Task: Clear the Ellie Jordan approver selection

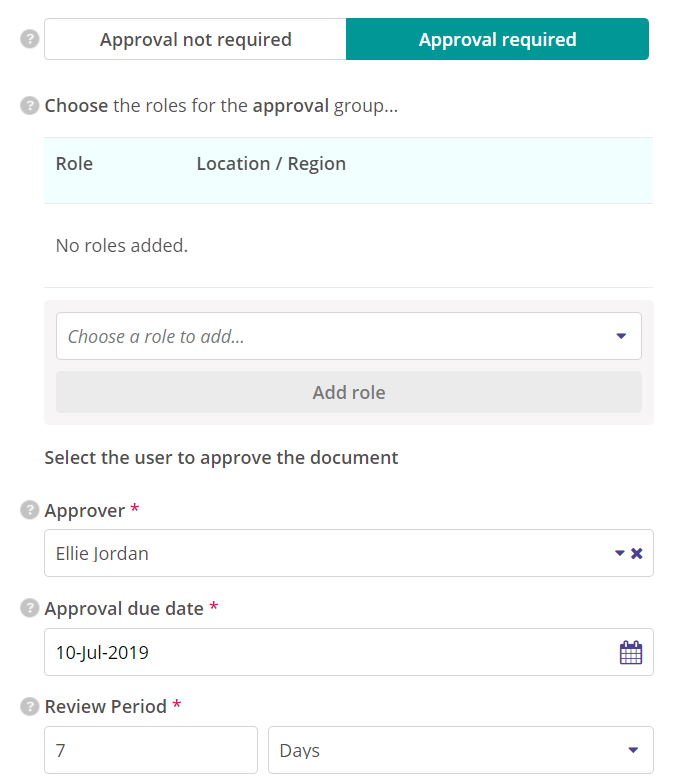Action: pyautogui.click(x=637, y=553)
